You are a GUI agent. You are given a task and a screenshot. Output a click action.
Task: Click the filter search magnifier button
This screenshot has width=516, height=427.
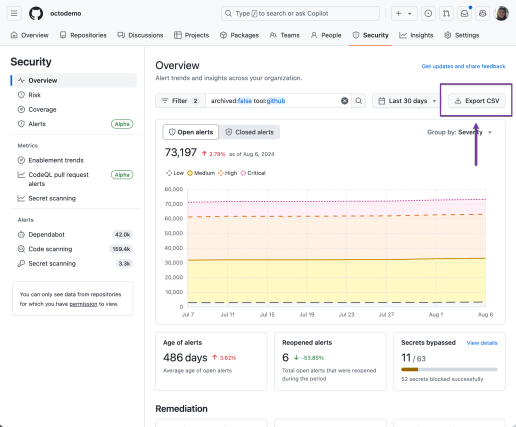click(x=359, y=101)
